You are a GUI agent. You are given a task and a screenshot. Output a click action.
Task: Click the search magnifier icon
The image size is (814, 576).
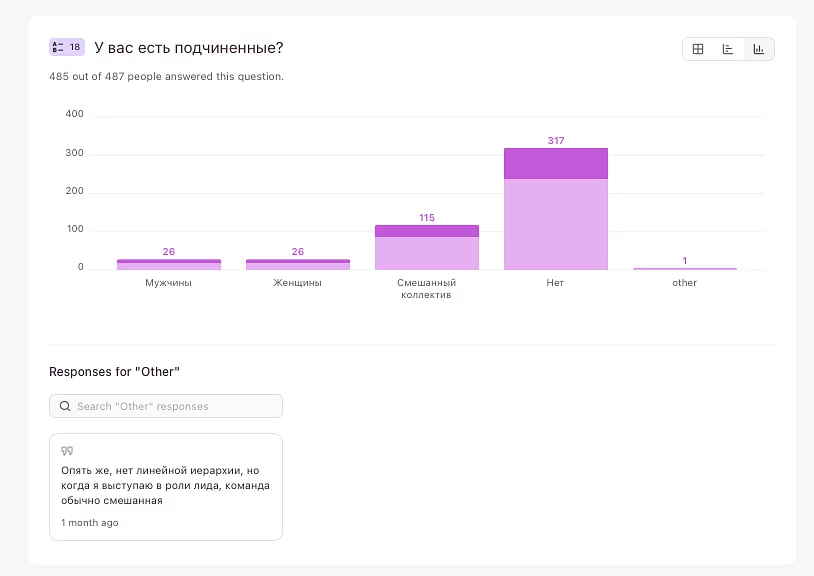click(x=65, y=406)
